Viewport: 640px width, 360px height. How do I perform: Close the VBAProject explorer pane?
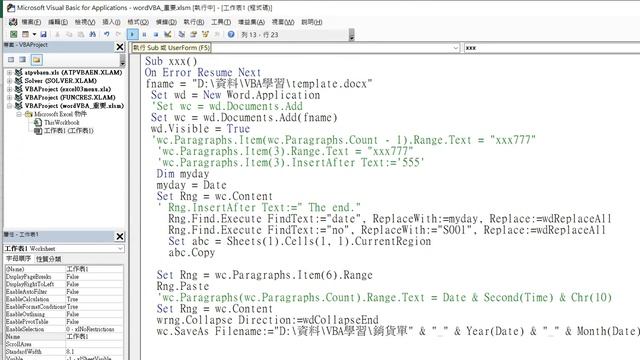click(x=120, y=47)
